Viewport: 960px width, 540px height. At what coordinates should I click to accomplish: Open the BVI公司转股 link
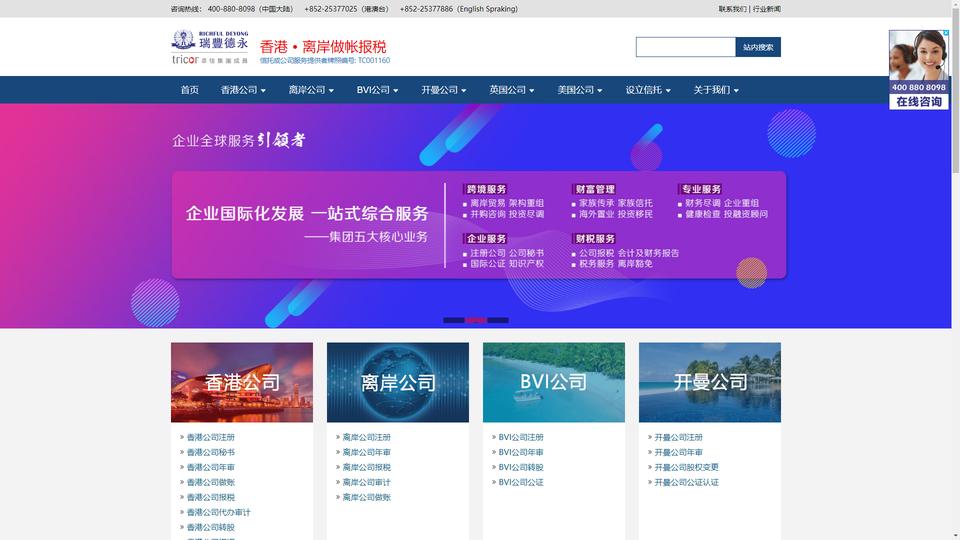coord(521,467)
